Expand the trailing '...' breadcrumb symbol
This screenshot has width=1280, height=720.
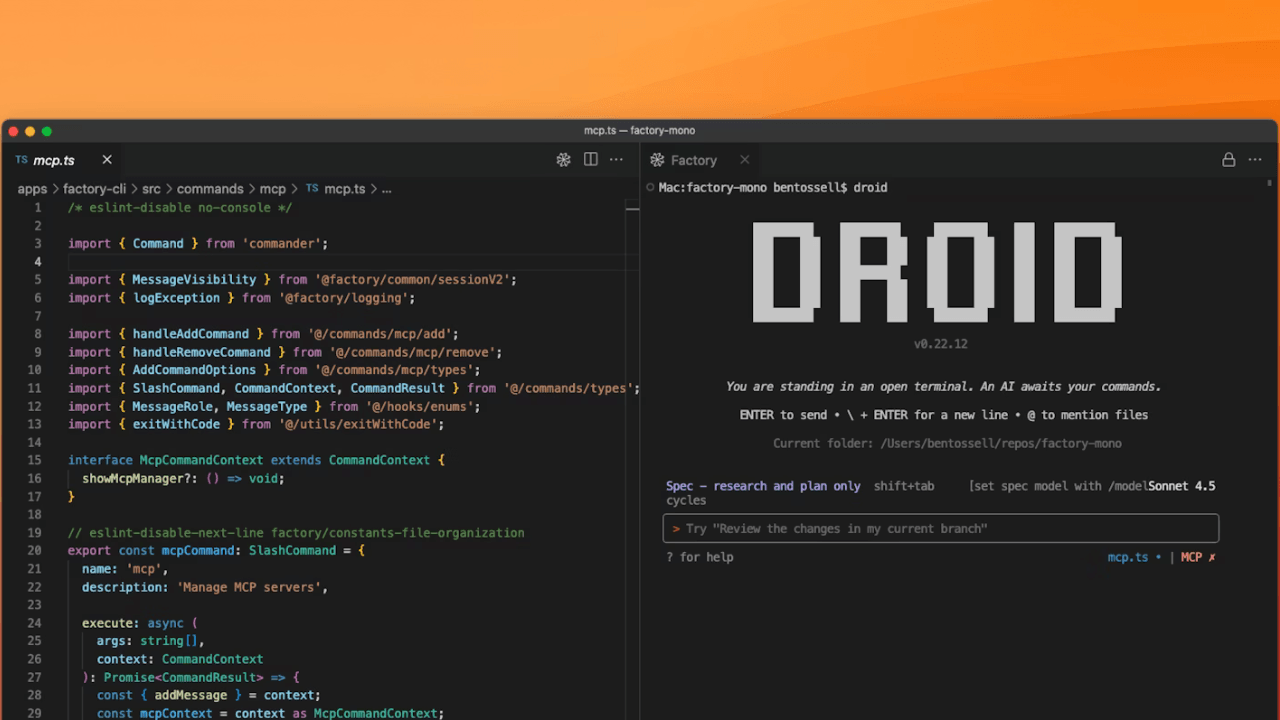(x=386, y=189)
